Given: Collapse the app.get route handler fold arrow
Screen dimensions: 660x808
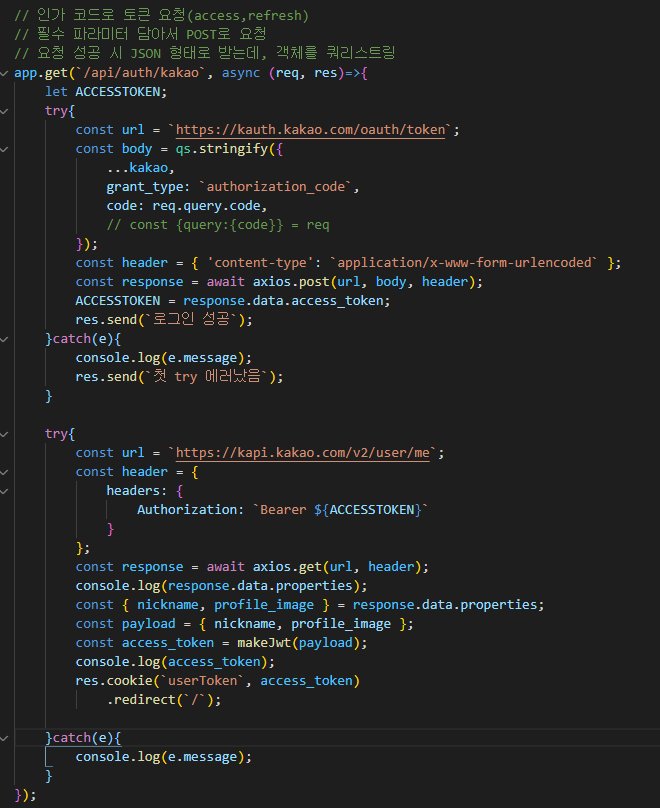Looking at the screenshot, I should click(4, 73).
